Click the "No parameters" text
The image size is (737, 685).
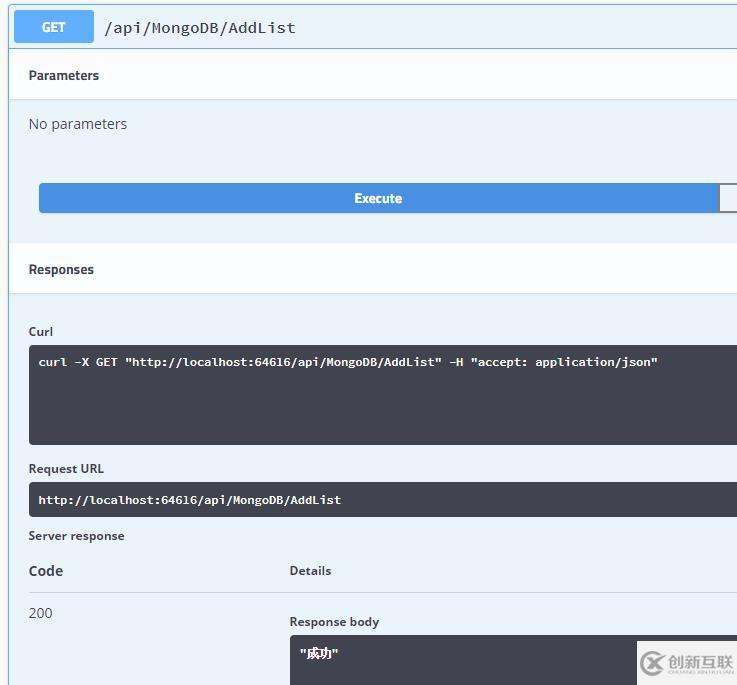tap(78, 124)
